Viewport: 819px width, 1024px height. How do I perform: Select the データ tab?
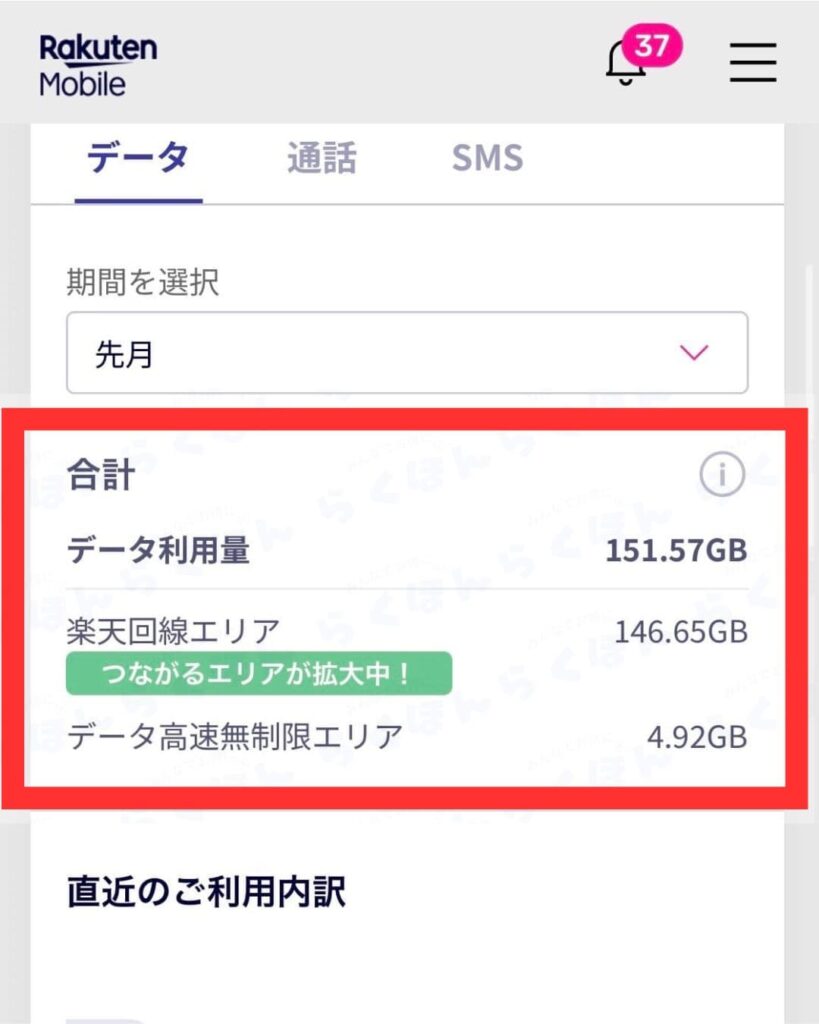pyautogui.click(x=138, y=157)
